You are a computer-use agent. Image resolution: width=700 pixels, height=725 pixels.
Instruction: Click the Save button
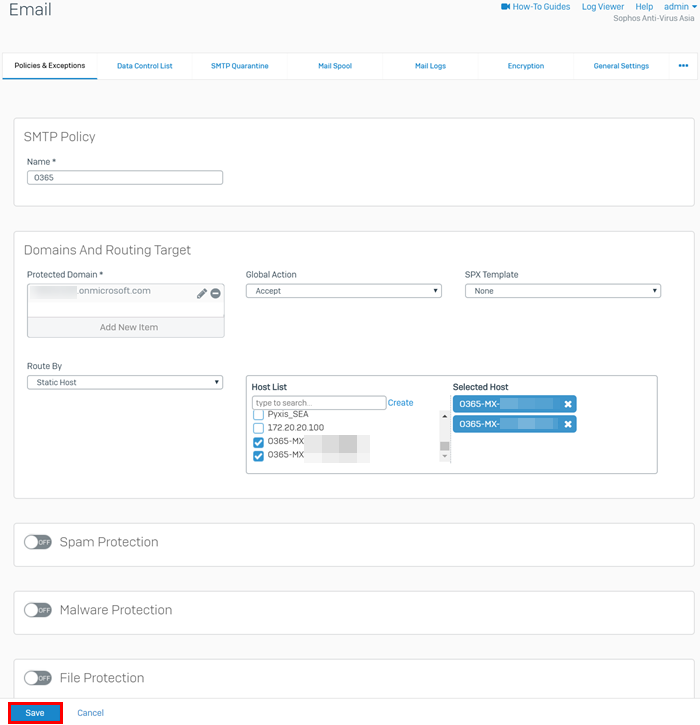tap(35, 713)
